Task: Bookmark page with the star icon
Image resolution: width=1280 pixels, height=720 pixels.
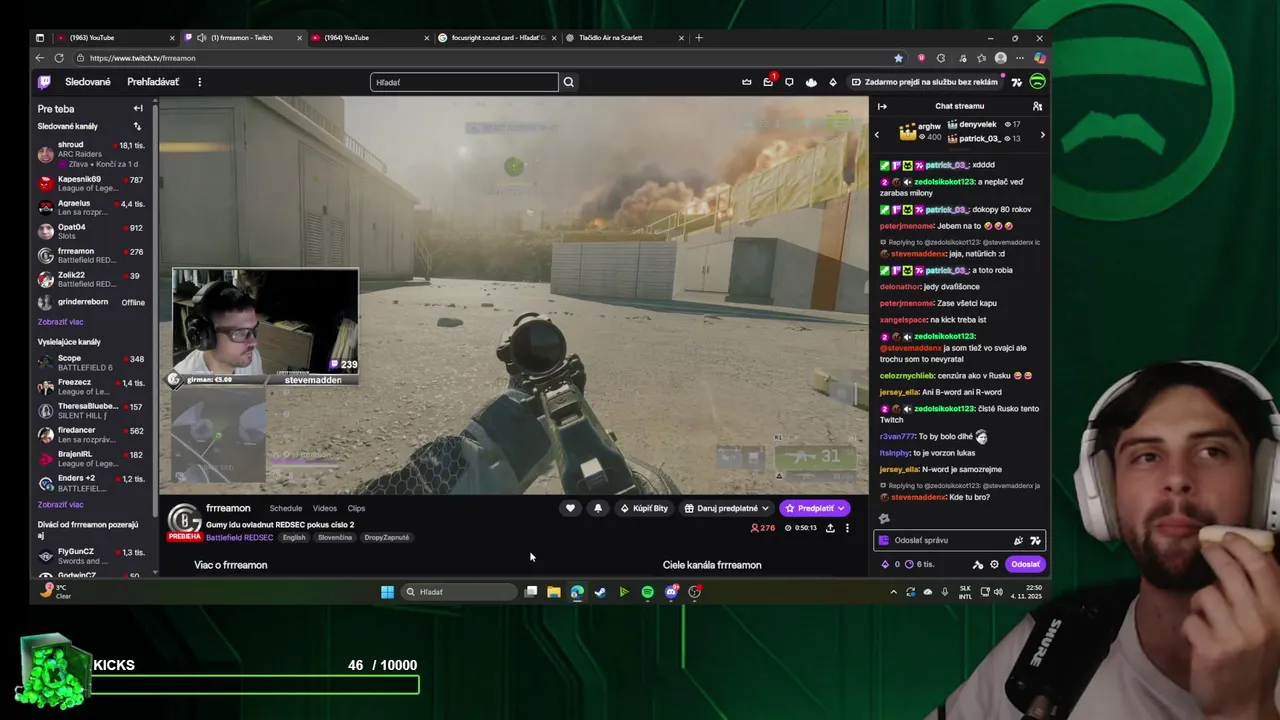Action: (x=898, y=58)
